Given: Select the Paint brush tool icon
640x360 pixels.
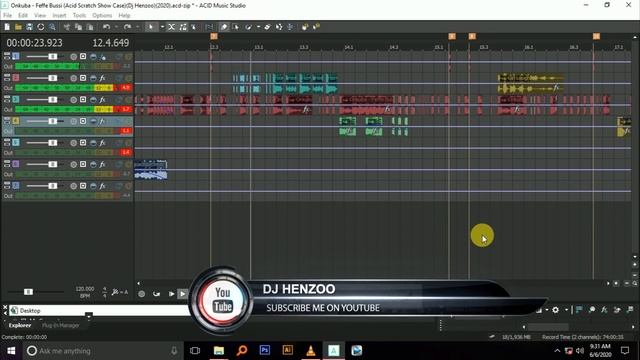Looking at the screenshot, I should (x=249, y=27).
